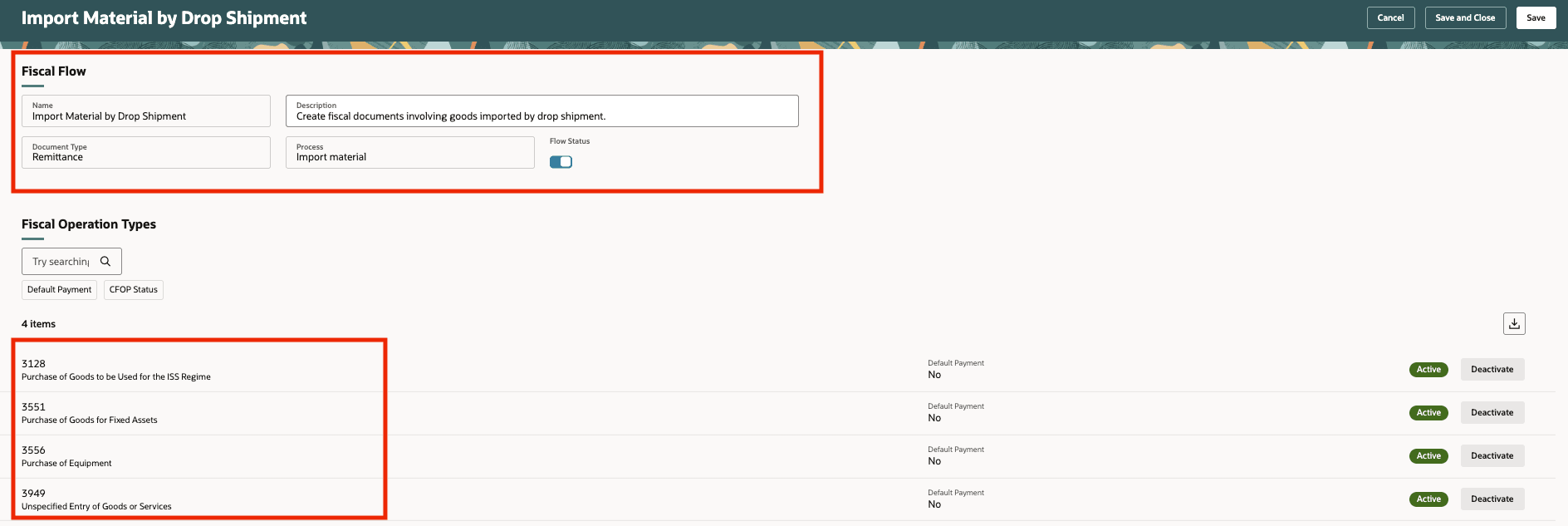The image size is (1568, 526).
Task: Click the Fiscal Flow heading
Action: [54, 71]
